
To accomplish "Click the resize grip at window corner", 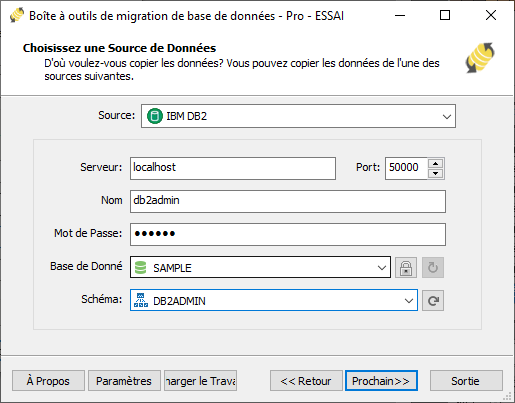I will [507, 396].
